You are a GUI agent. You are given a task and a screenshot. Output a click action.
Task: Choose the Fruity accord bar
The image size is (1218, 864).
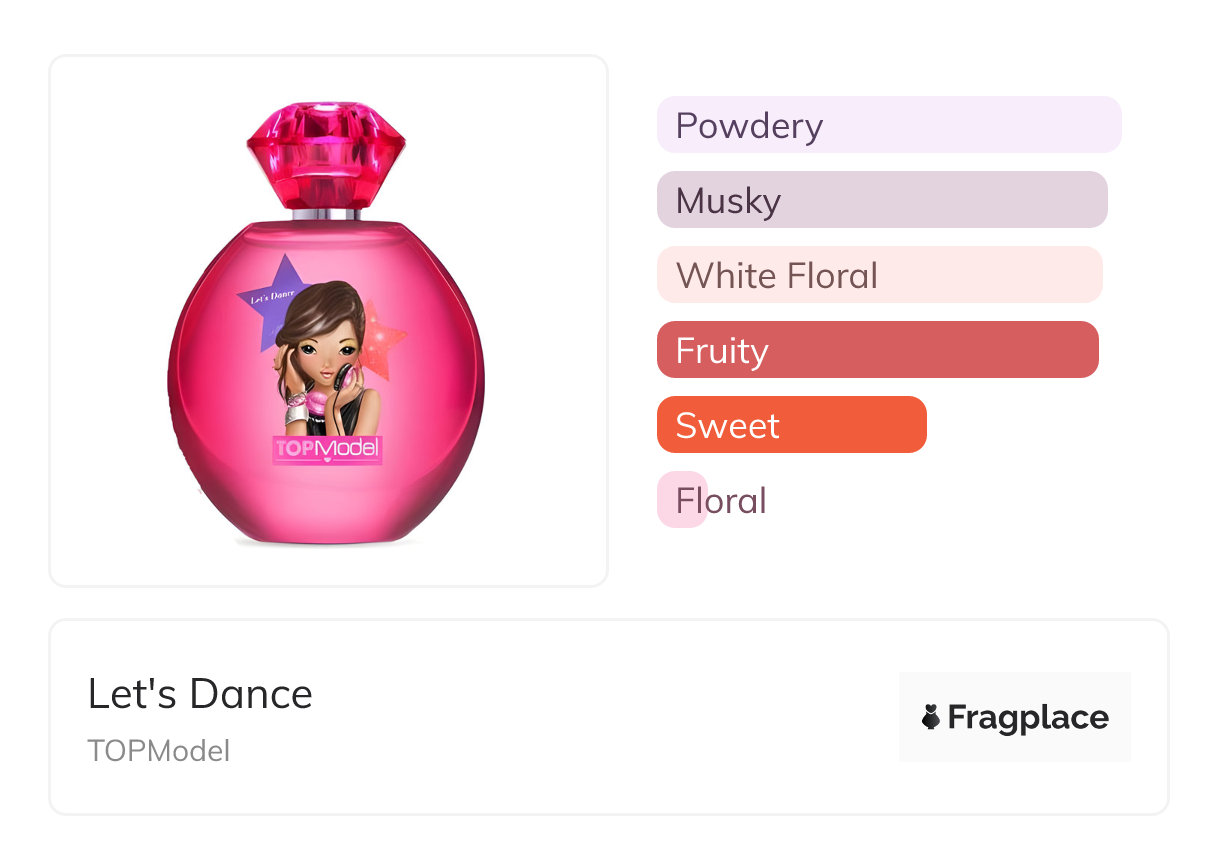tap(877, 350)
